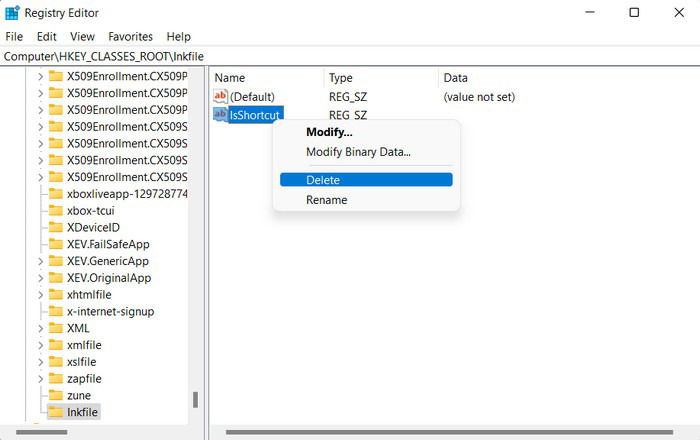Click REG_SZ type in the (Default) row
Image resolution: width=700 pixels, height=440 pixels.
click(x=348, y=97)
